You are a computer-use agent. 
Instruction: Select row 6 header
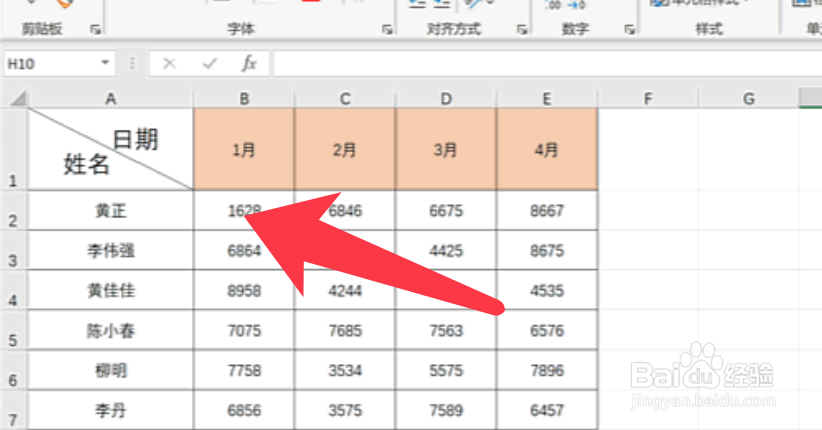pyautogui.click(x=14, y=370)
